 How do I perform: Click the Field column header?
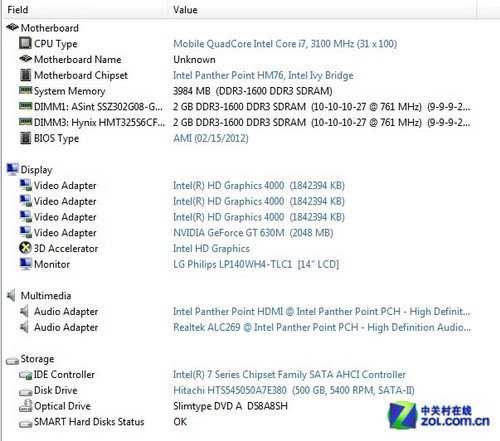tap(18, 10)
